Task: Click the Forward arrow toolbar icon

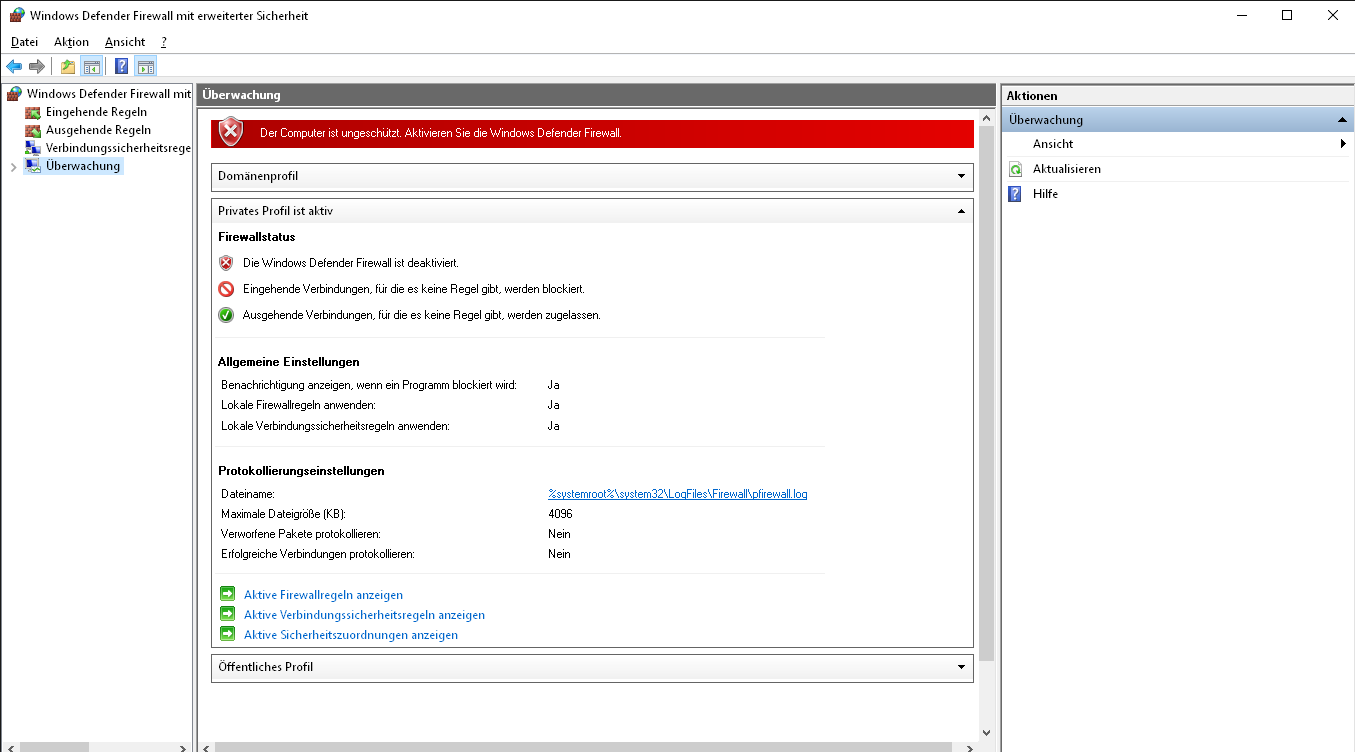Action: click(x=37, y=67)
